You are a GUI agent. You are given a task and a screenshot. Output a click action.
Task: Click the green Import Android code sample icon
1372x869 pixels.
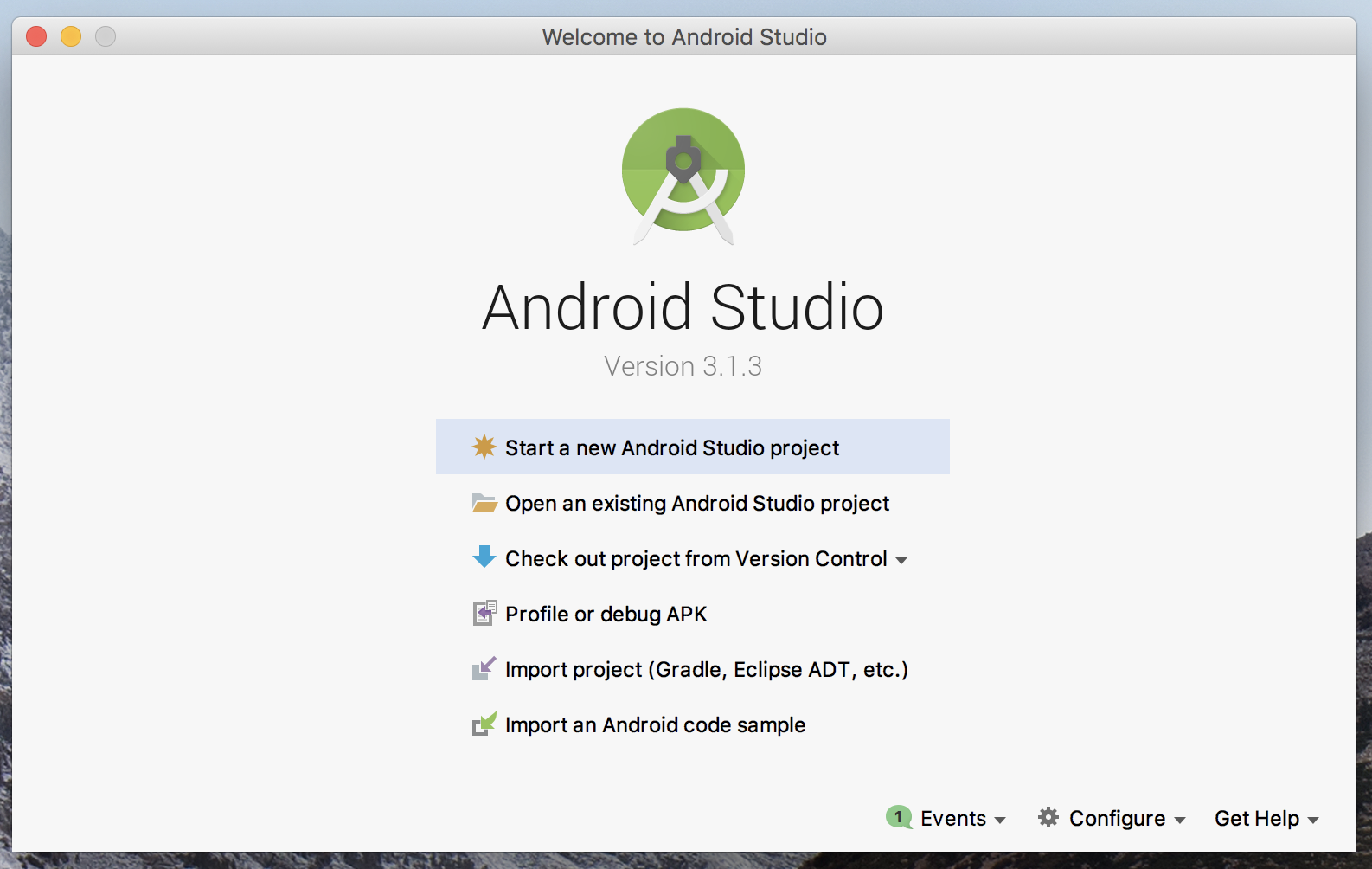pyautogui.click(x=484, y=724)
